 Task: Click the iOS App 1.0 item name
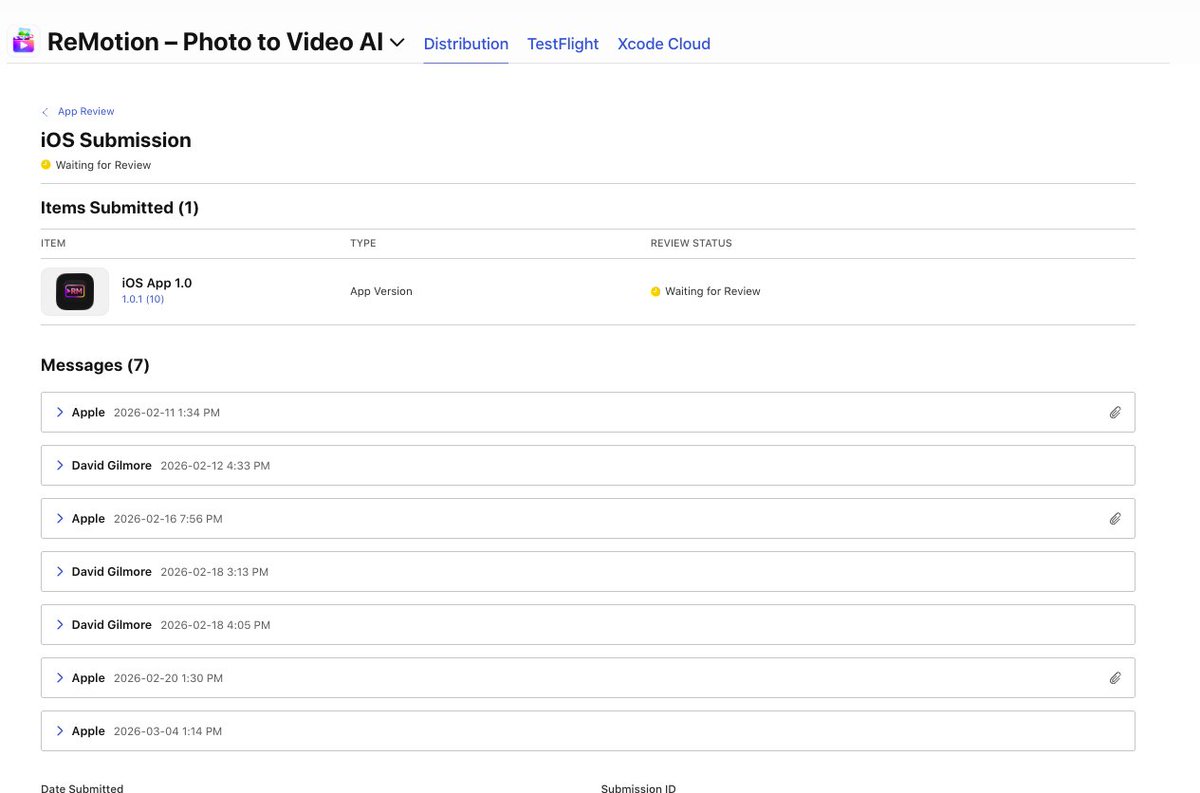(x=157, y=283)
